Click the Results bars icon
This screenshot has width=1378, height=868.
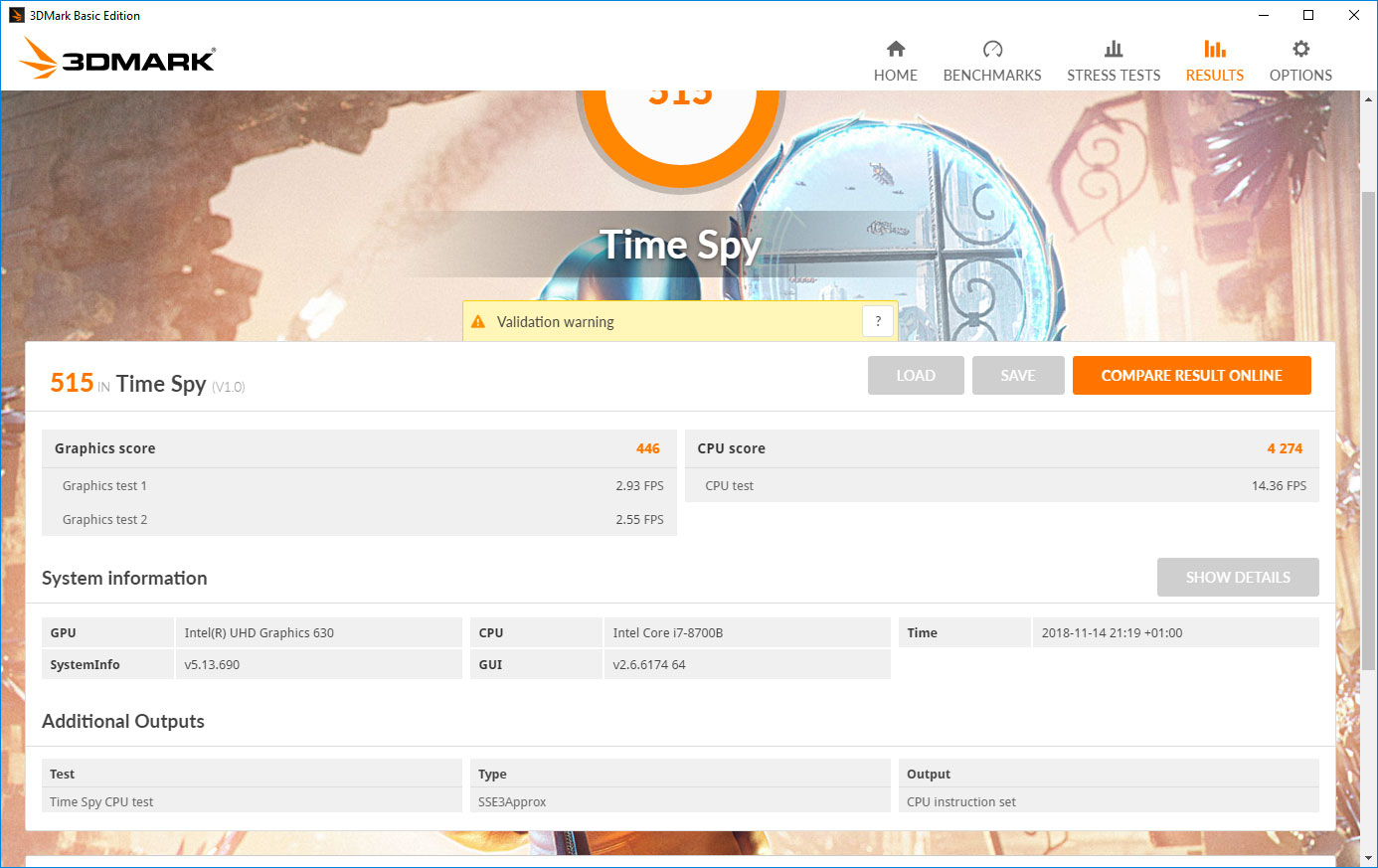pyautogui.click(x=1215, y=49)
